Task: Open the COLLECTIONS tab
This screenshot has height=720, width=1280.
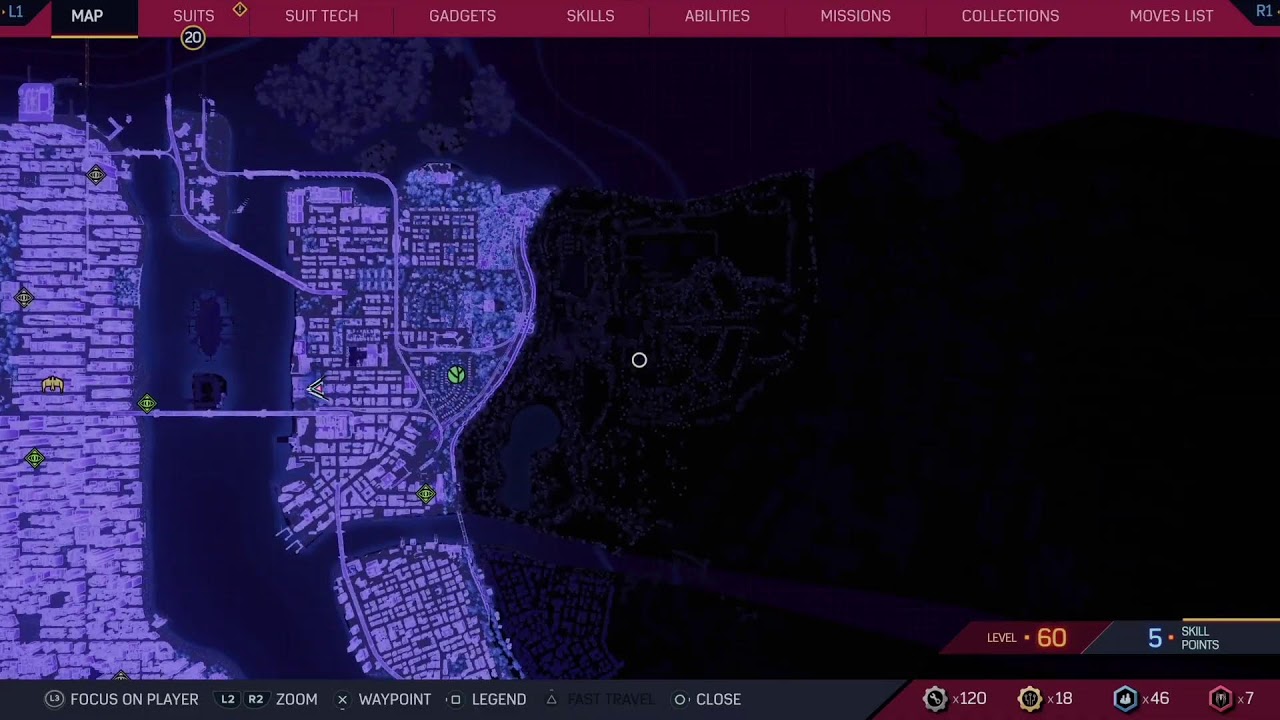Action: coord(1010,16)
